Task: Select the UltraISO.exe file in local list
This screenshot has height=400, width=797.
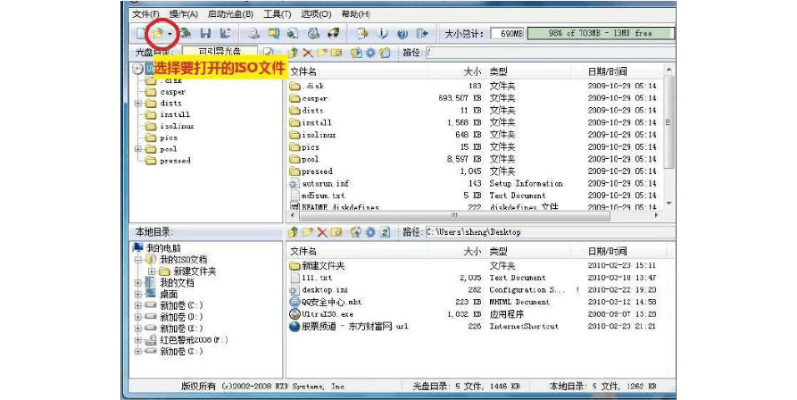Action: pyautogui.click(x=322, y=314)
